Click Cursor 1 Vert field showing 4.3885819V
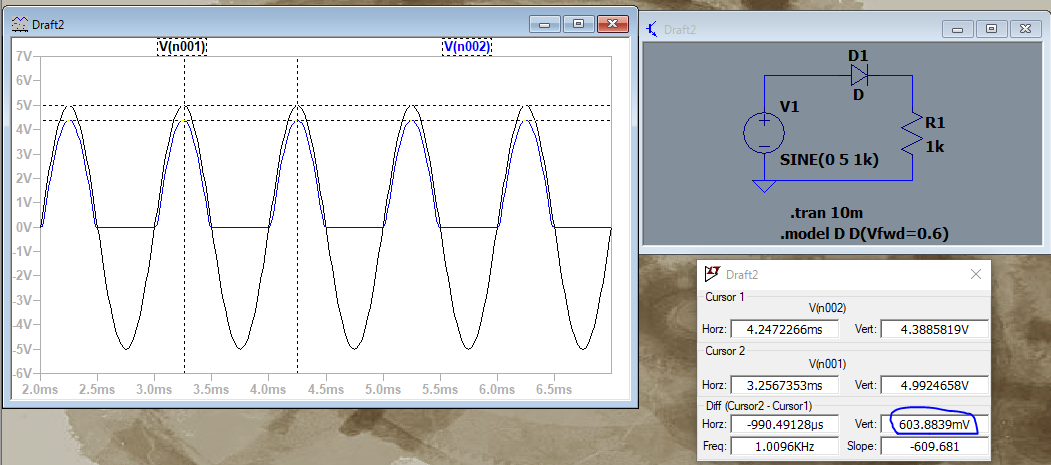Image resolution: width=1051 pixels, height=465 pixels. coord(933,328)
